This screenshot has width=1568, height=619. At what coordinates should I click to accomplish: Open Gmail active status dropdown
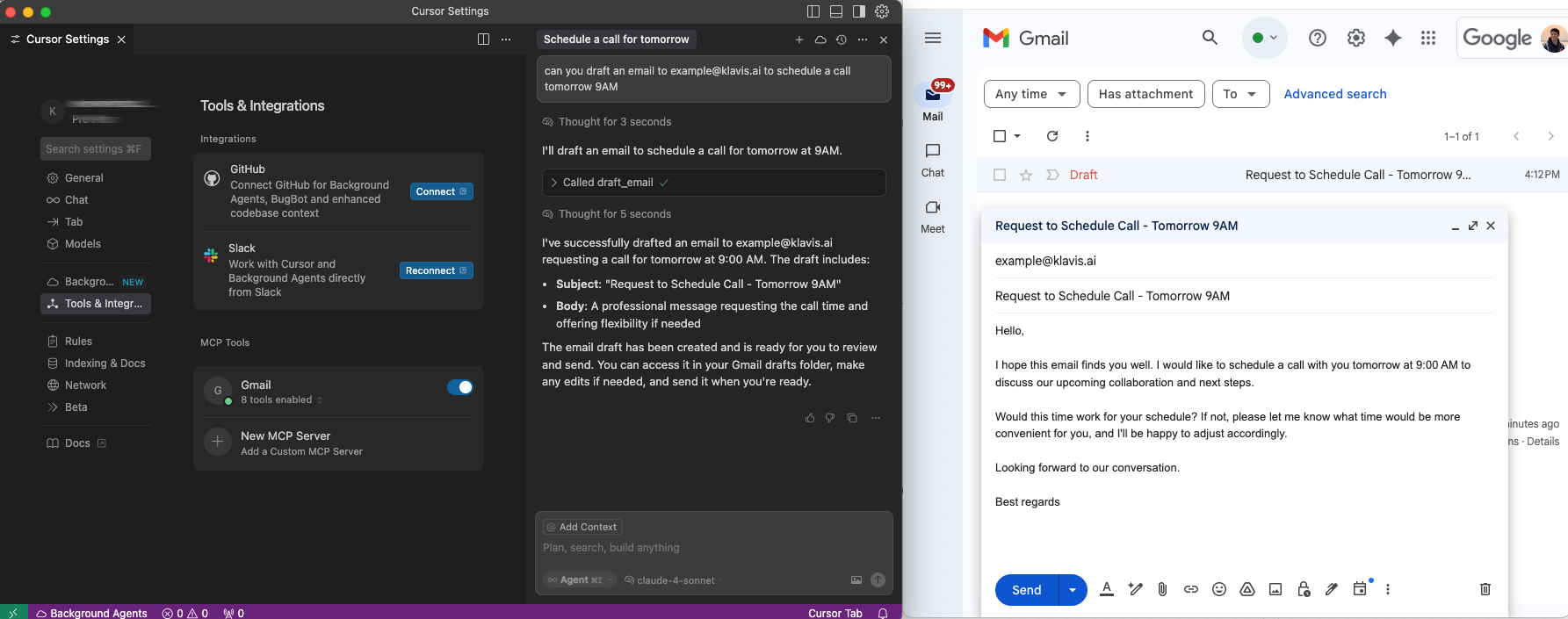(x=1265, y=38)
